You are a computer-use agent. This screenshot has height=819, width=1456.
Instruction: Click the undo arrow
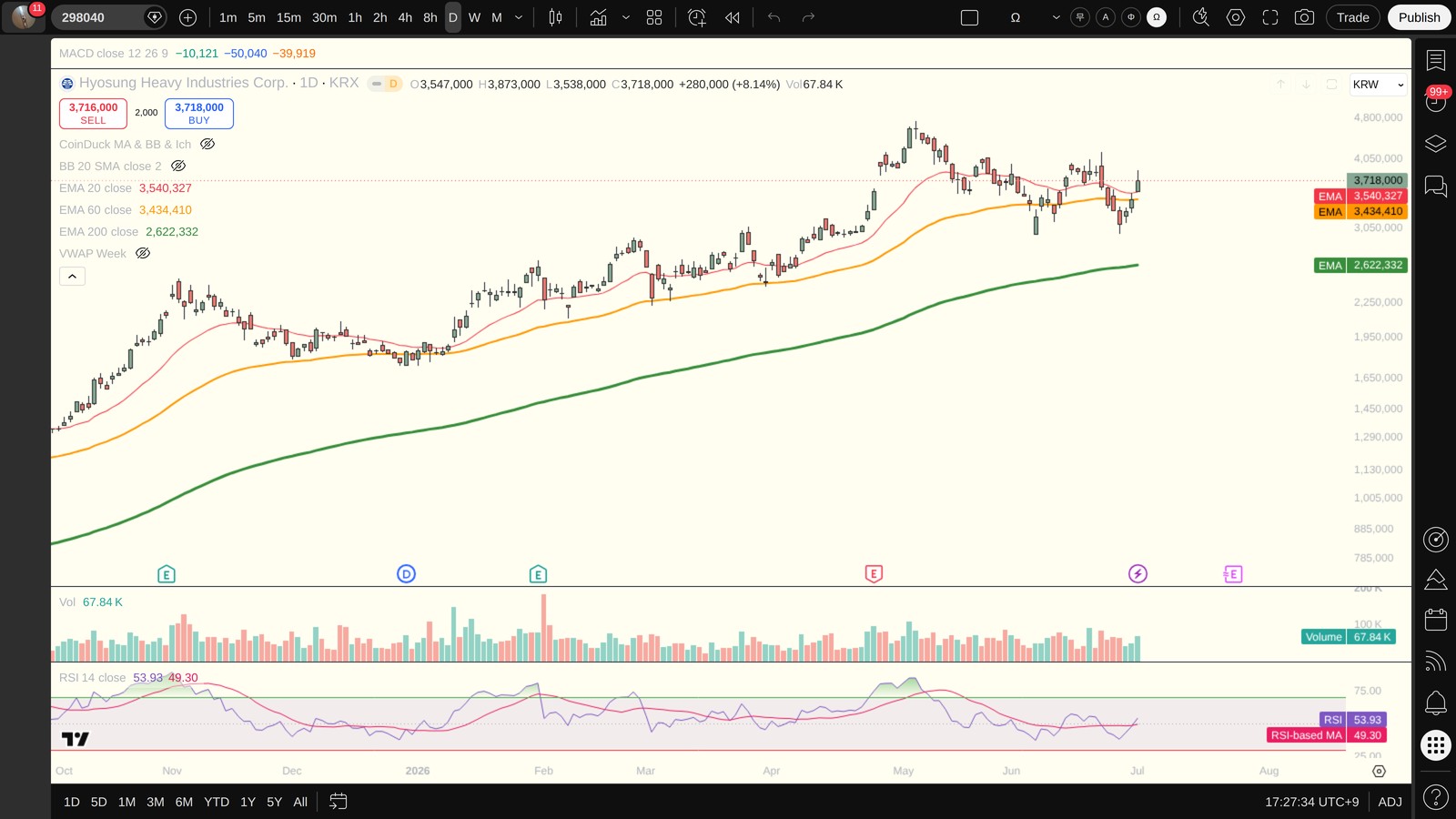pos(774,17)
